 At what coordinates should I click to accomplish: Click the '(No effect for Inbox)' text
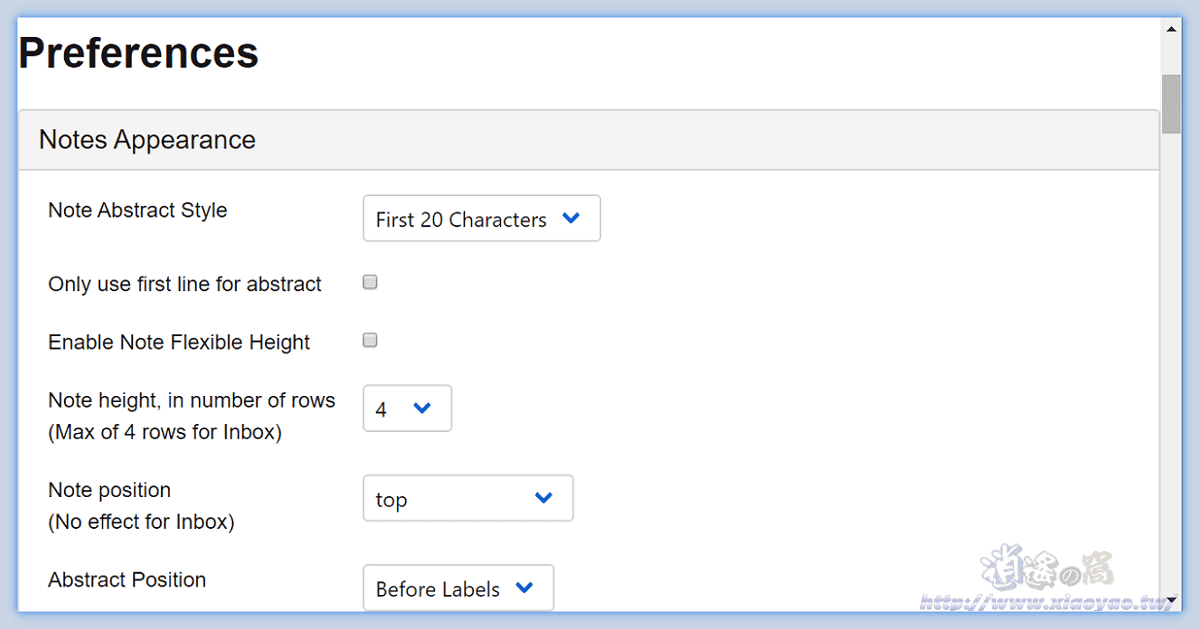141,522
